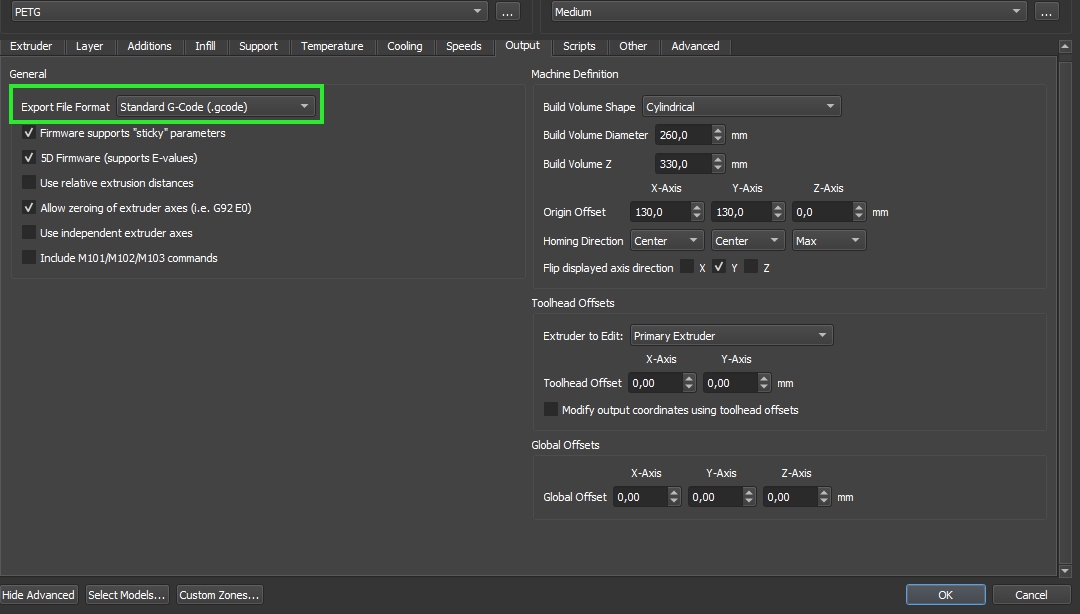Screen dimensions: 1080x614
Task: Open Z-axis Homing Direction Max dropdown
Action: click(828, 241)
